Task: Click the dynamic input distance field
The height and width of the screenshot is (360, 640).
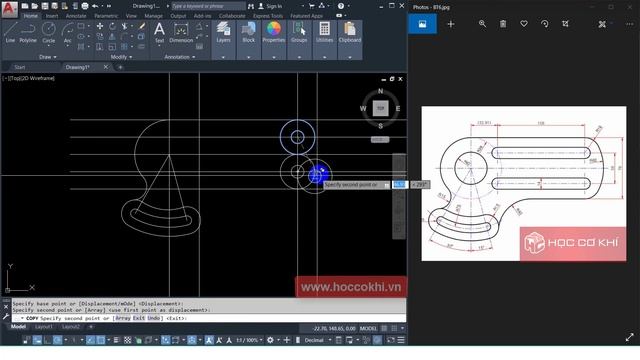Action: tap(400, 185)
